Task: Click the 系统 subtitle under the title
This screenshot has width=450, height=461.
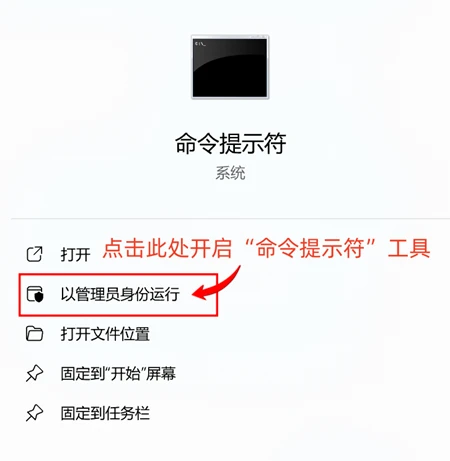Action: (x=230, y=173)
